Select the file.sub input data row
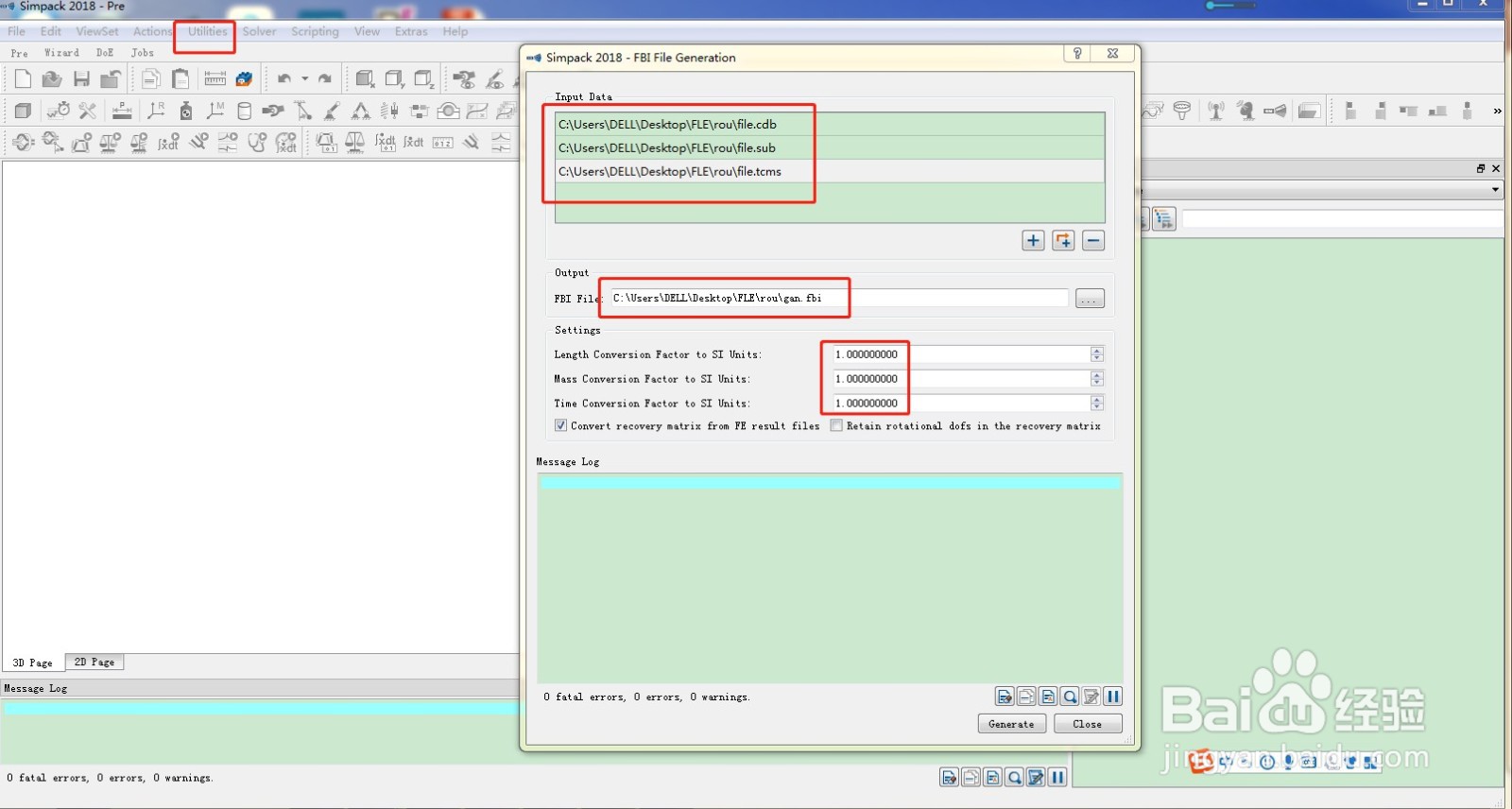The image size is (1512, 809). coord(830,147)
